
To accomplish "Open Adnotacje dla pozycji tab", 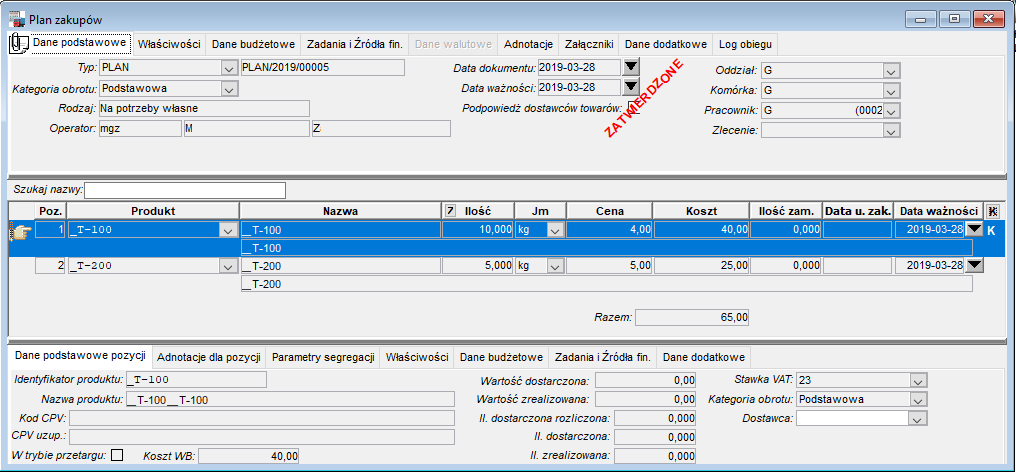I will (x=209, y=357).
